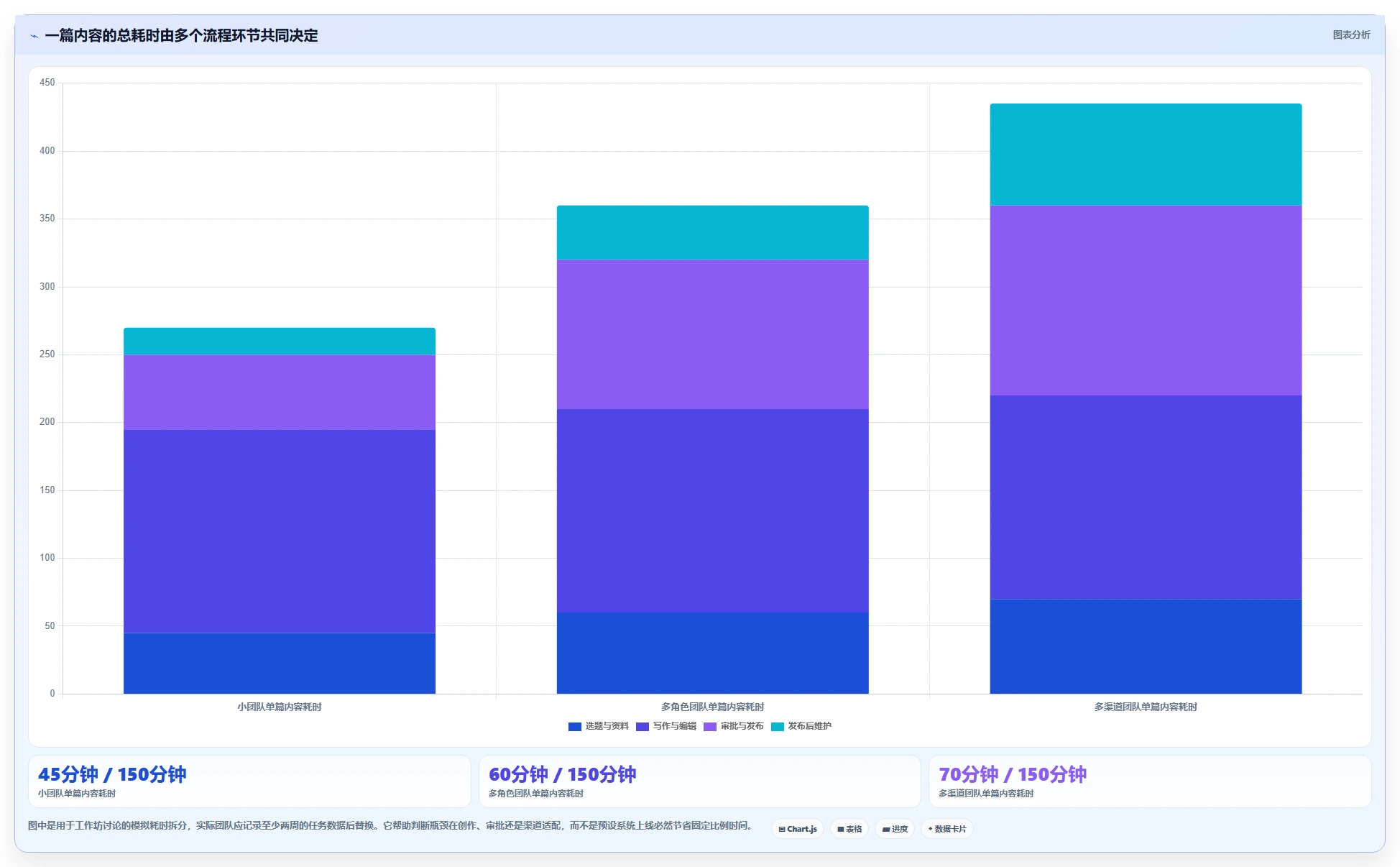Click the stat value 45分钟 / 150分钟

point(112,774)
